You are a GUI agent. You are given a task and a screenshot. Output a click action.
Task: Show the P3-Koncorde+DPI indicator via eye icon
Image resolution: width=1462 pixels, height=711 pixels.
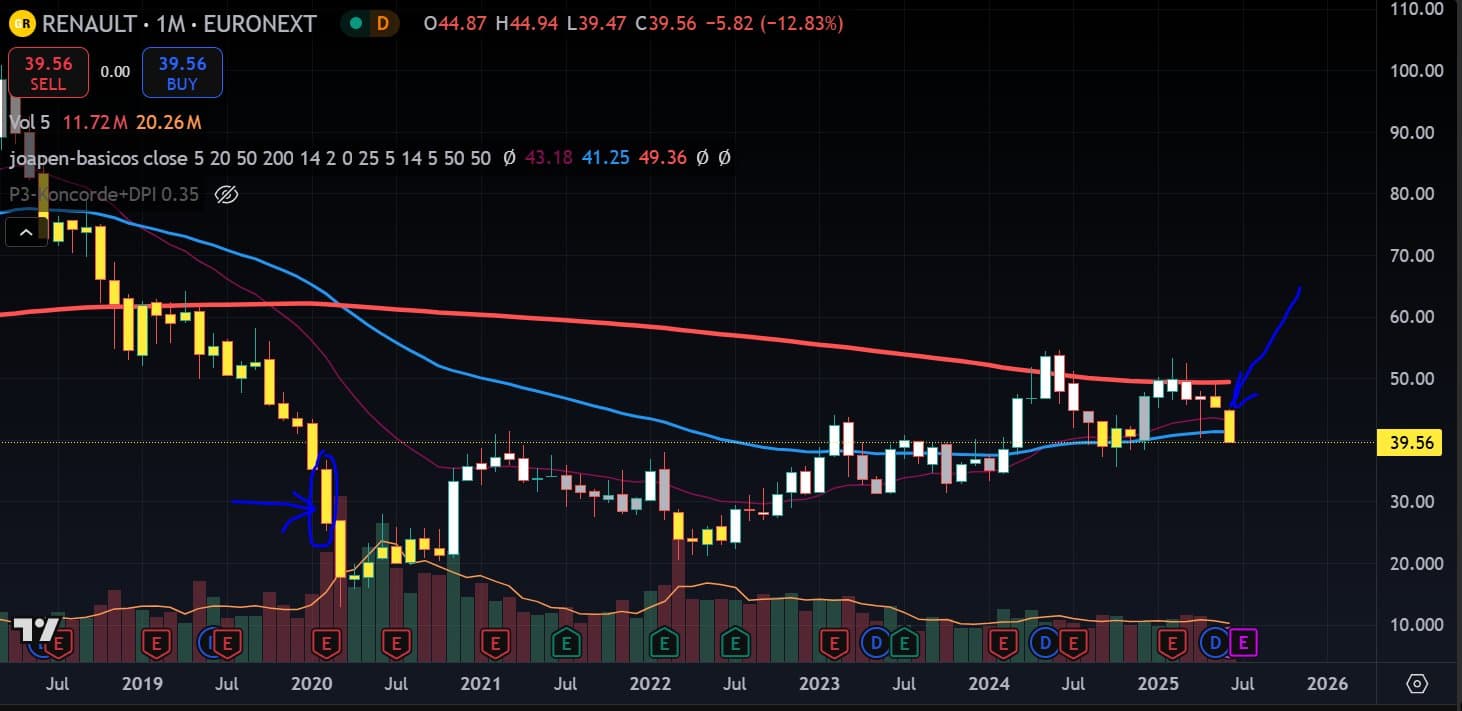(227, 194)
